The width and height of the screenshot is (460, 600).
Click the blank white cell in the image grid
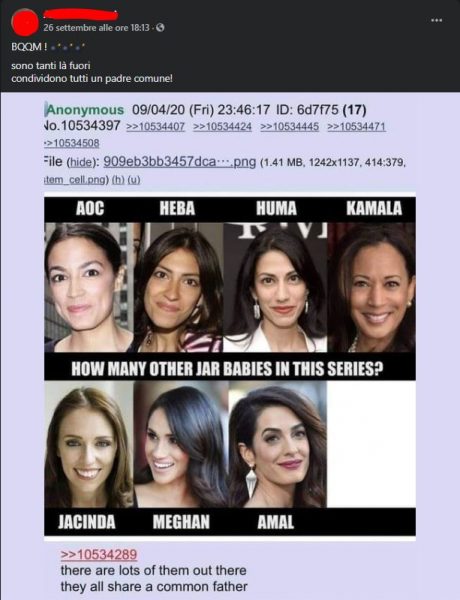pos(371,444)
